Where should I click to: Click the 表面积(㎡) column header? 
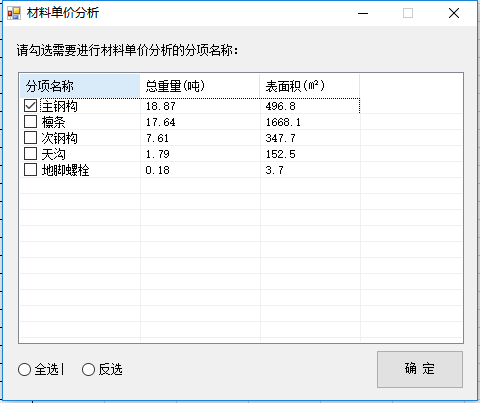point(310,86)
